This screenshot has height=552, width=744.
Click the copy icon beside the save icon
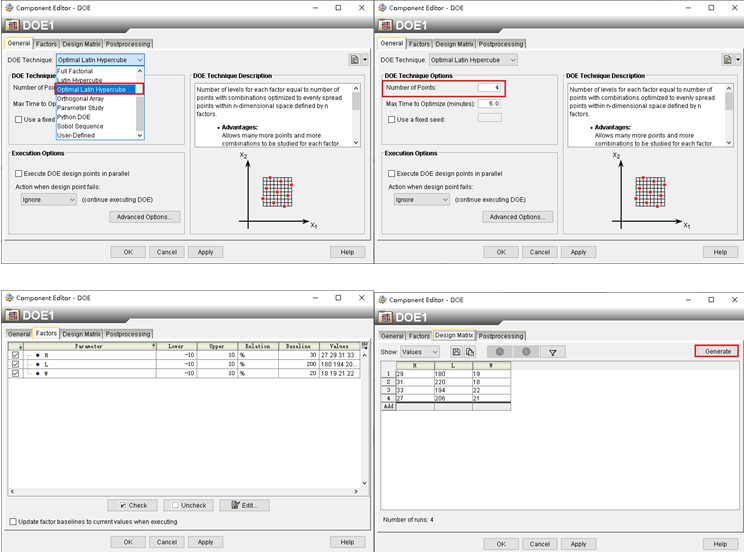click(x=470, y=352)
